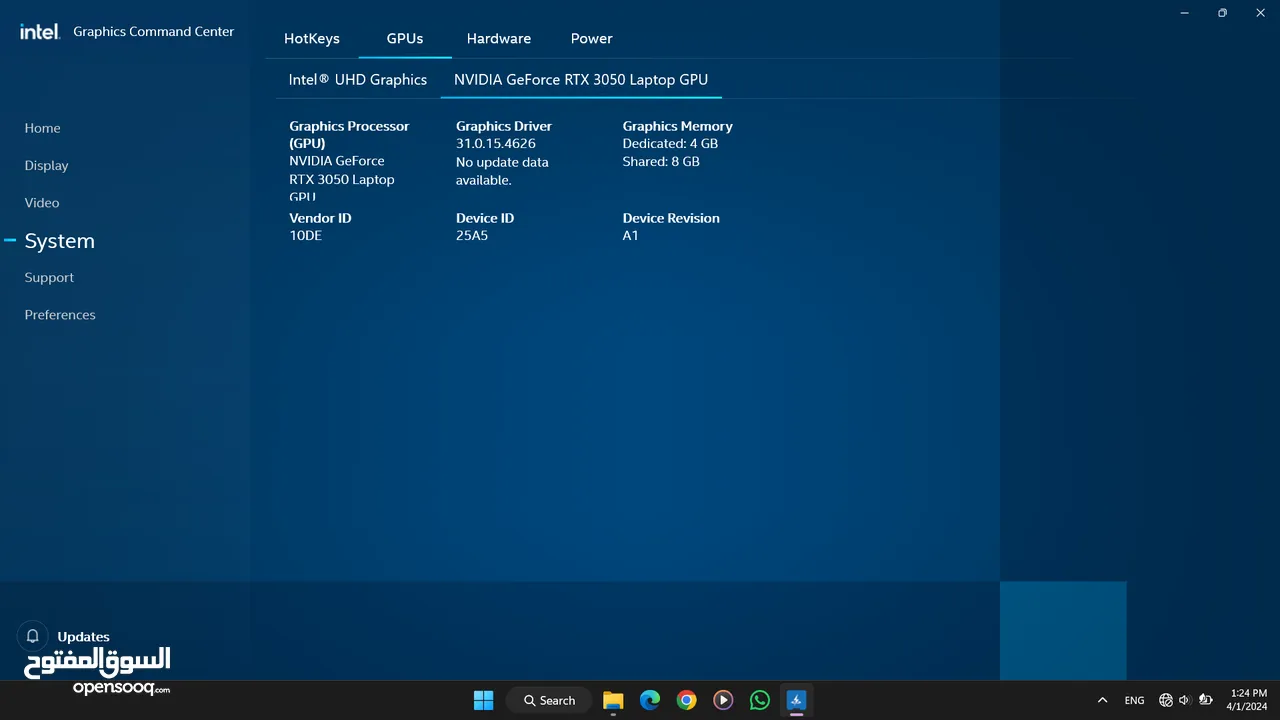Open the Support section
The width and height of the screenshot is (1280, 720).
coord(49,277)
